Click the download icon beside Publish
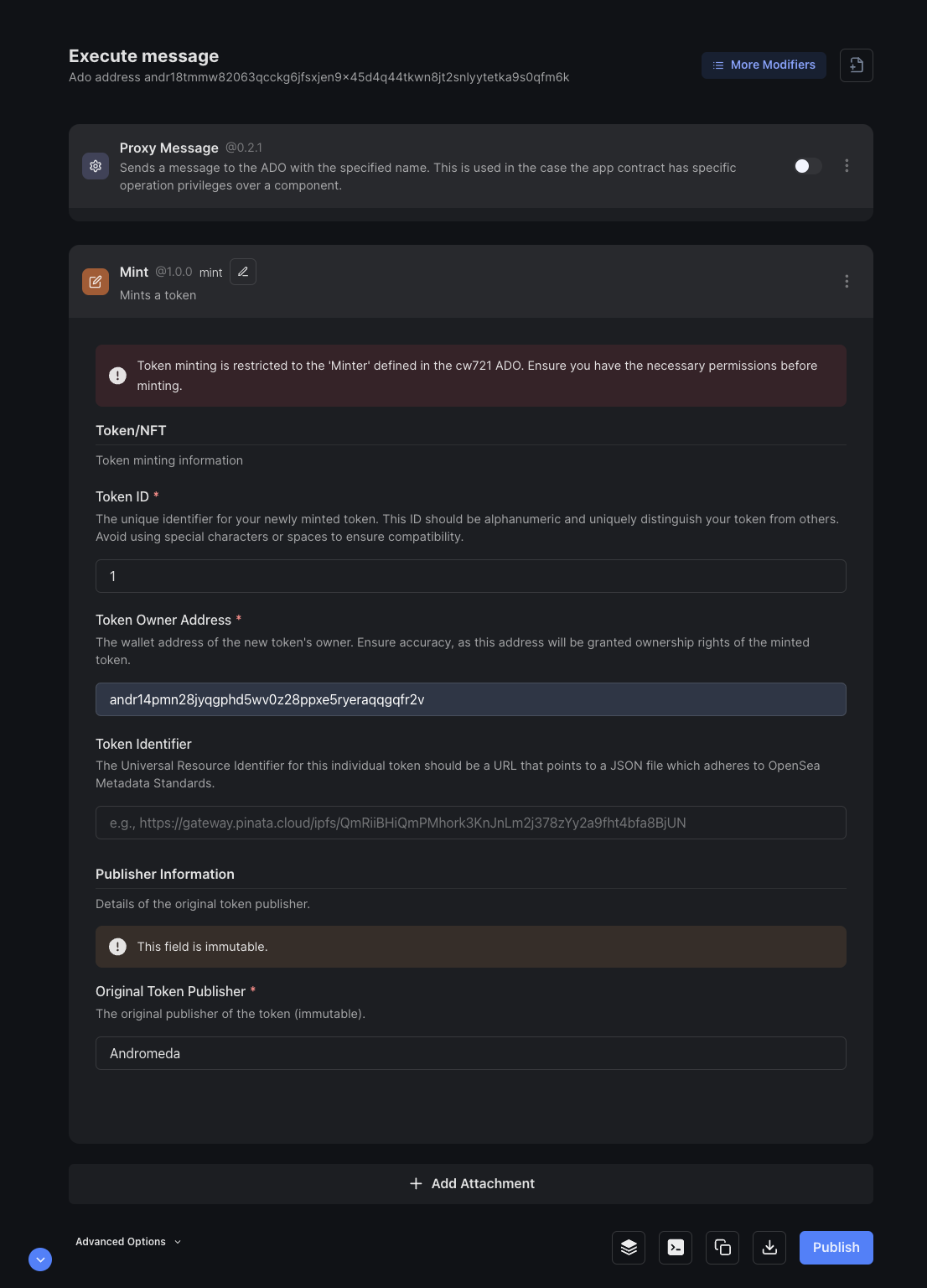 pos(769,1248)
